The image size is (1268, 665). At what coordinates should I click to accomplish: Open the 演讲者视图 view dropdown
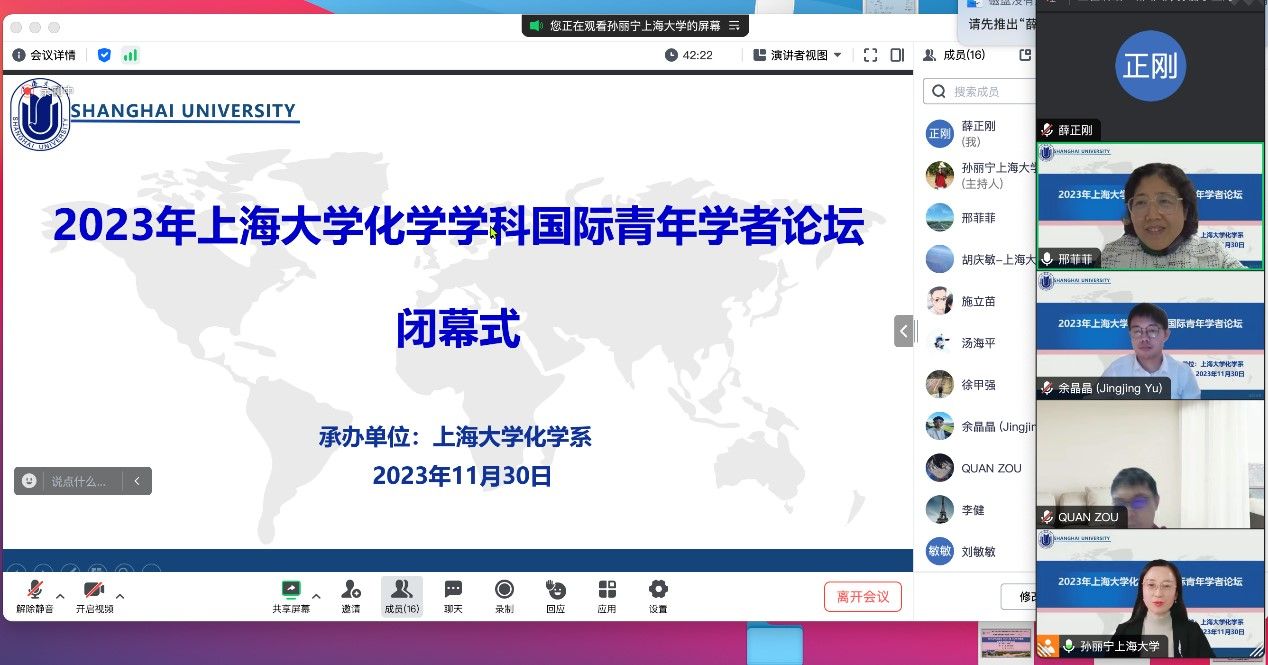pyautogui.click(x=798, y=55)
